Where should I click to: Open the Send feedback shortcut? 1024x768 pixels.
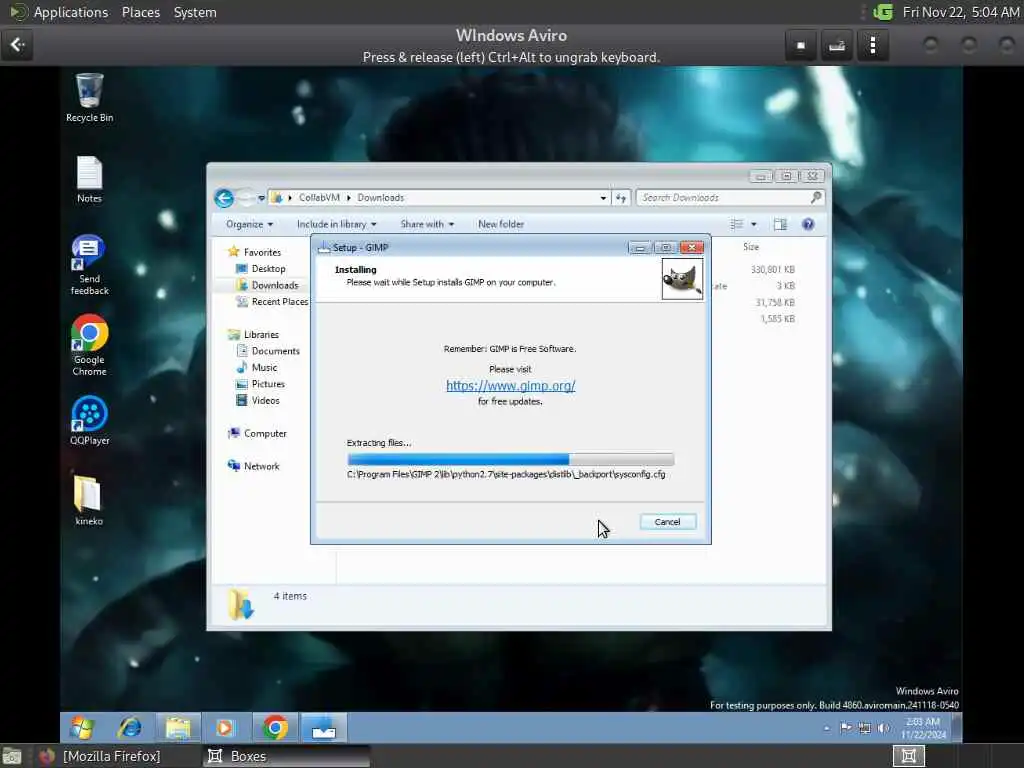pos(89,264)
